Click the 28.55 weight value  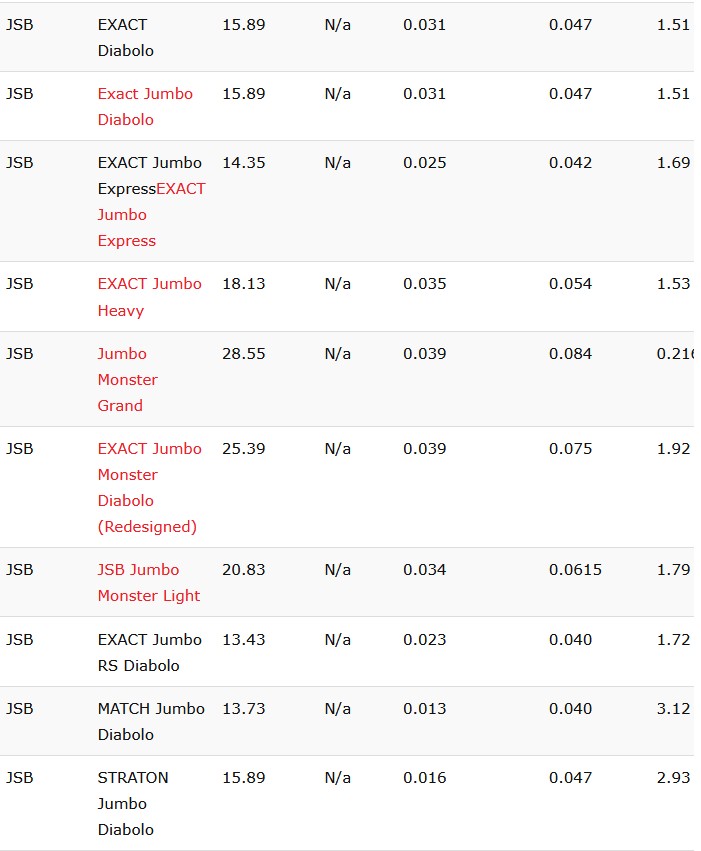244,354
